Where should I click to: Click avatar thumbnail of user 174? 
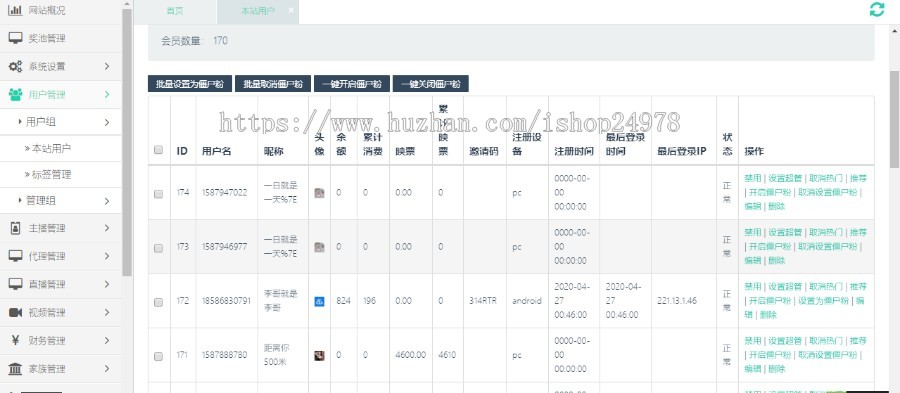[319, 193]
